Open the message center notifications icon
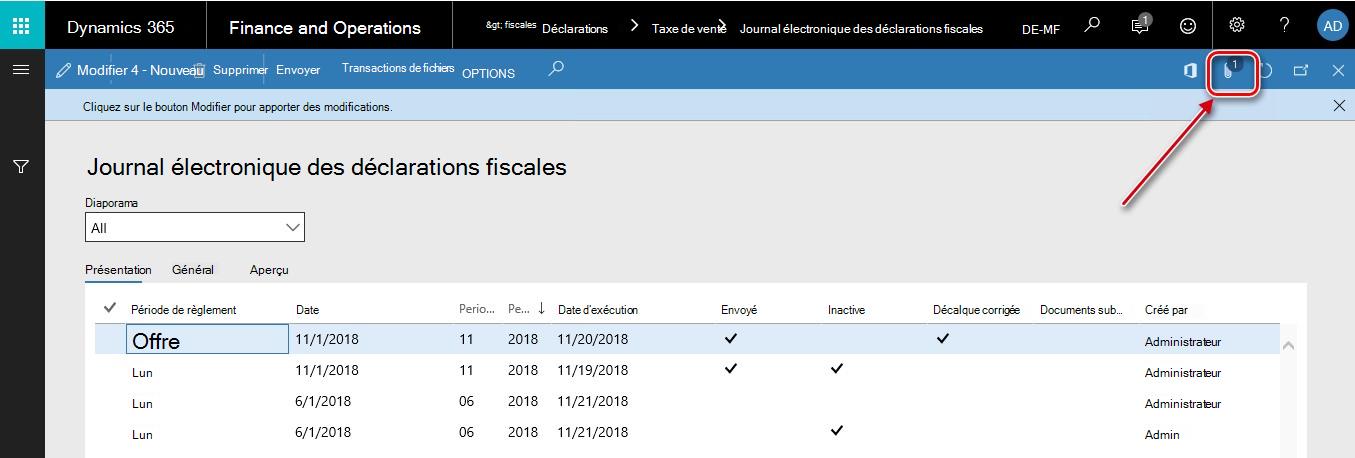The height and width of the screenshot is (458, 1355). [1141, 25]
